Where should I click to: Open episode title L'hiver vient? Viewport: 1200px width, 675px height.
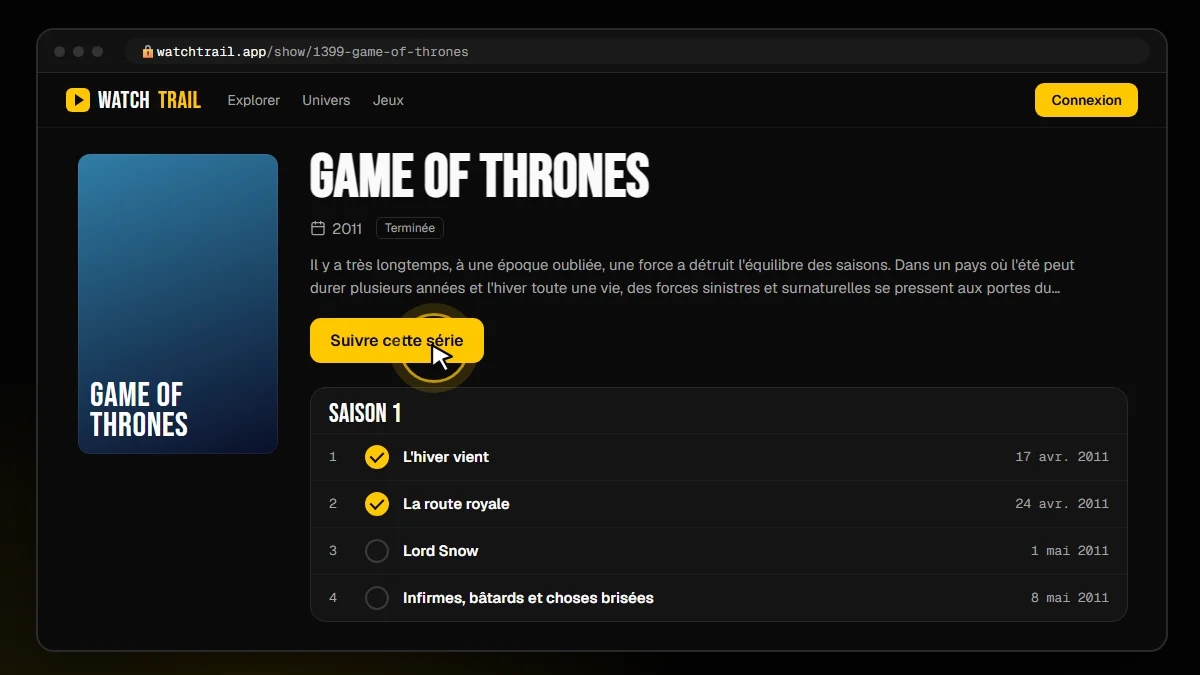pos(446,457)
